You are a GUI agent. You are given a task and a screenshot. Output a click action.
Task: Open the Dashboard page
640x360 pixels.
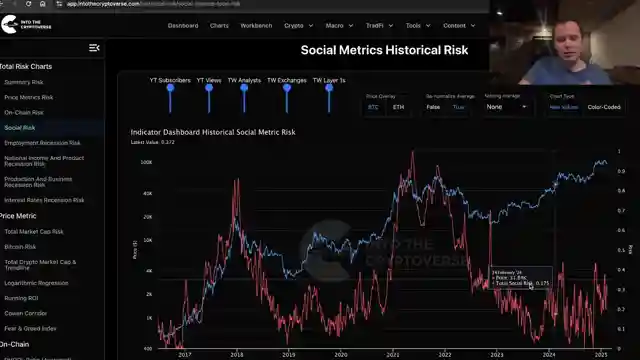tap(183, 25)
